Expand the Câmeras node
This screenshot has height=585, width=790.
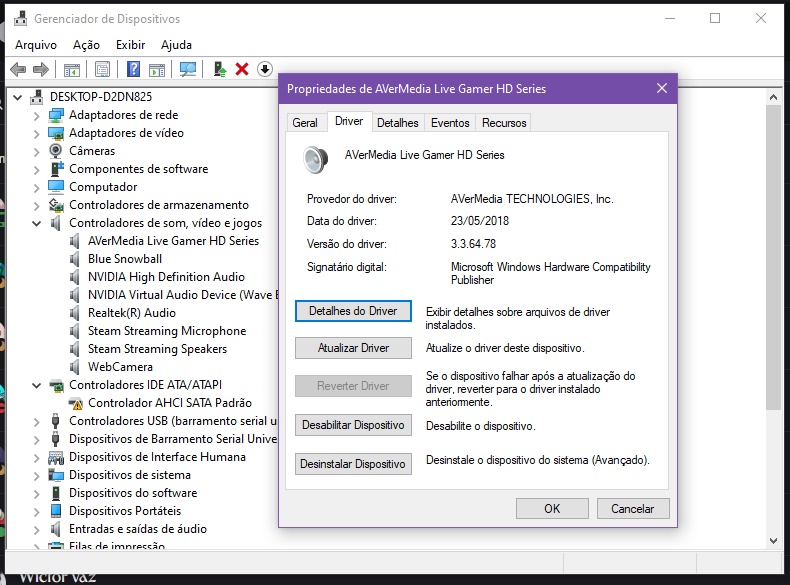coord(36,152)
